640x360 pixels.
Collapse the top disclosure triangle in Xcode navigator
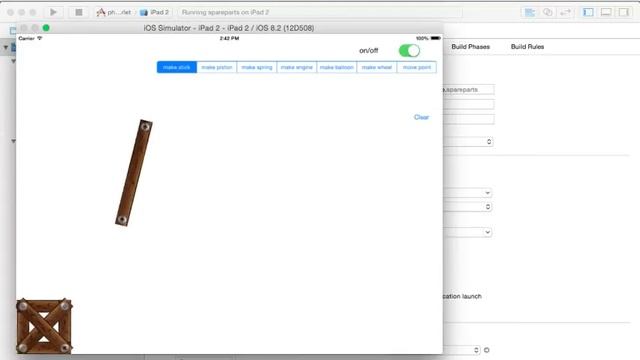click(6, 47)
